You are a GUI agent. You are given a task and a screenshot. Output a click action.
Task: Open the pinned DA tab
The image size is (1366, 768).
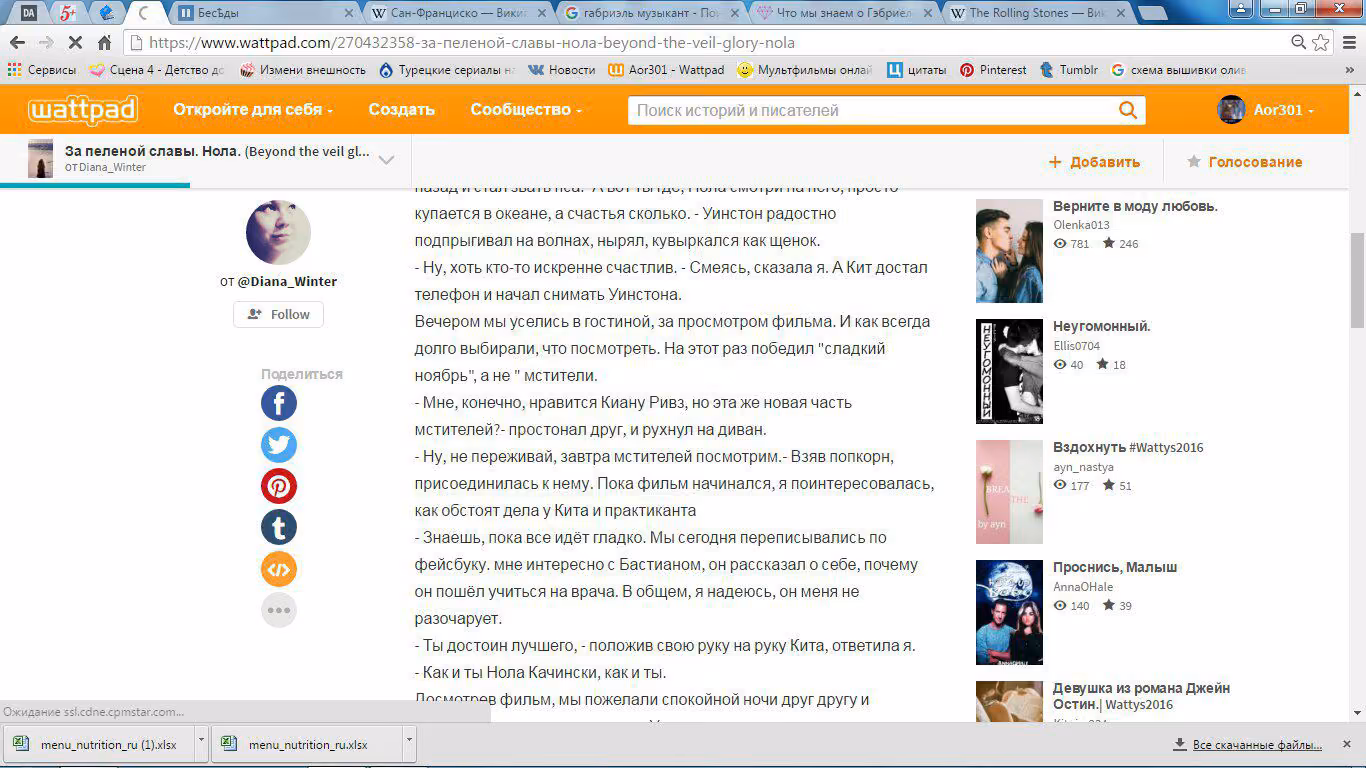[x=29, y=13]
